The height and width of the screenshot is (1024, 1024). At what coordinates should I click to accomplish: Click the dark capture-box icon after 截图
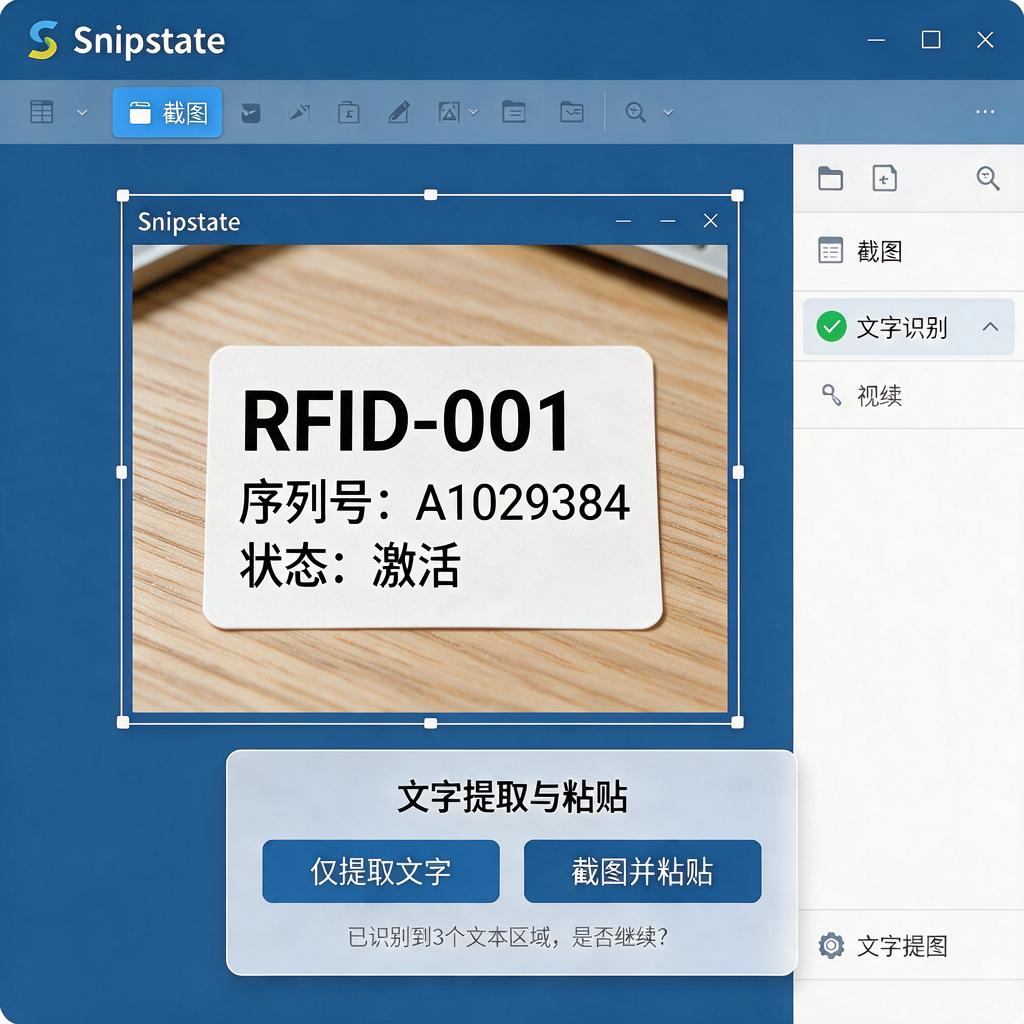(251, 113)
